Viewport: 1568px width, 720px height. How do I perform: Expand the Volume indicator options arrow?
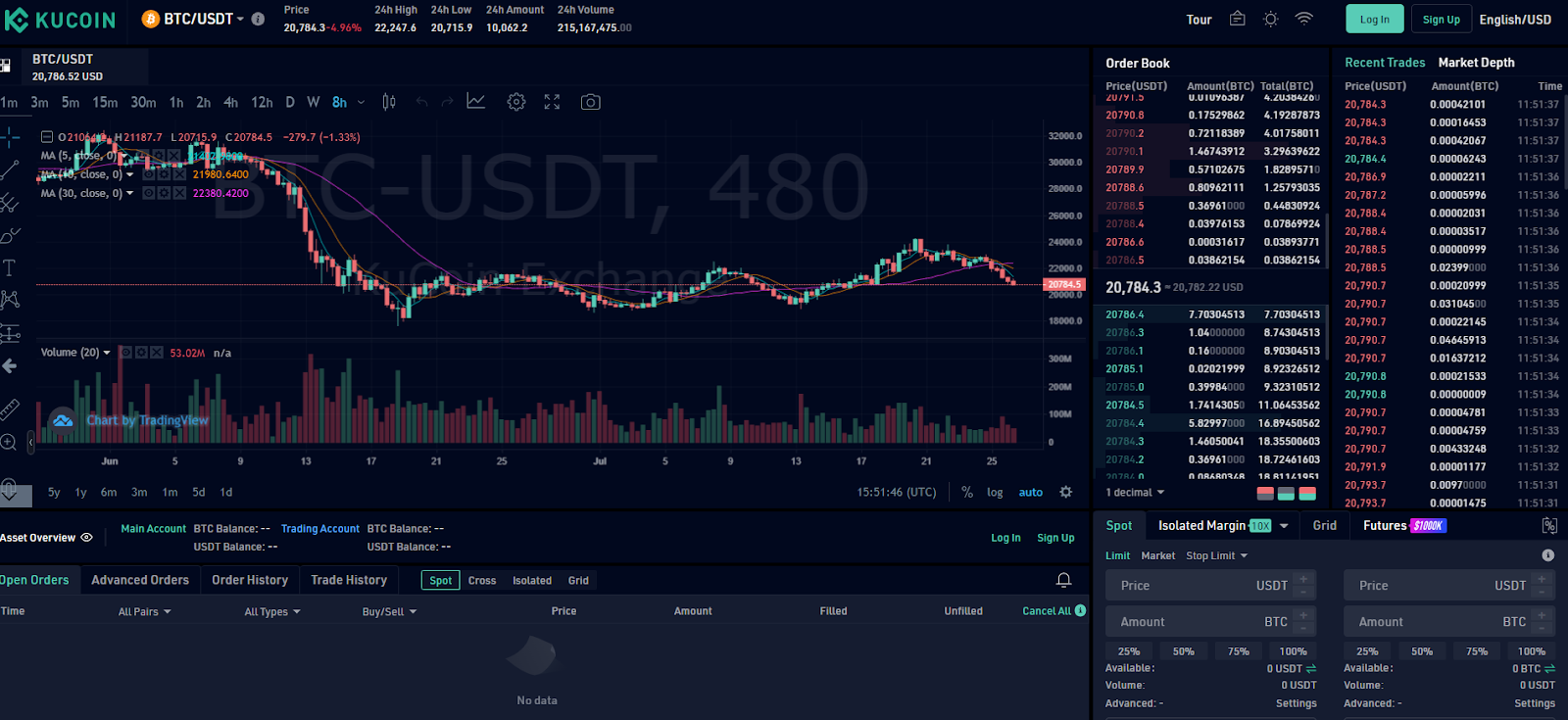(x=107, y=353)
